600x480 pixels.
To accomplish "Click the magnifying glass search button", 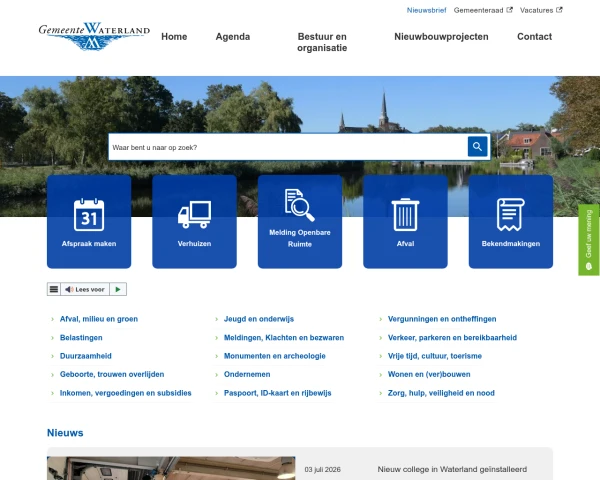I will click(477, 147).
